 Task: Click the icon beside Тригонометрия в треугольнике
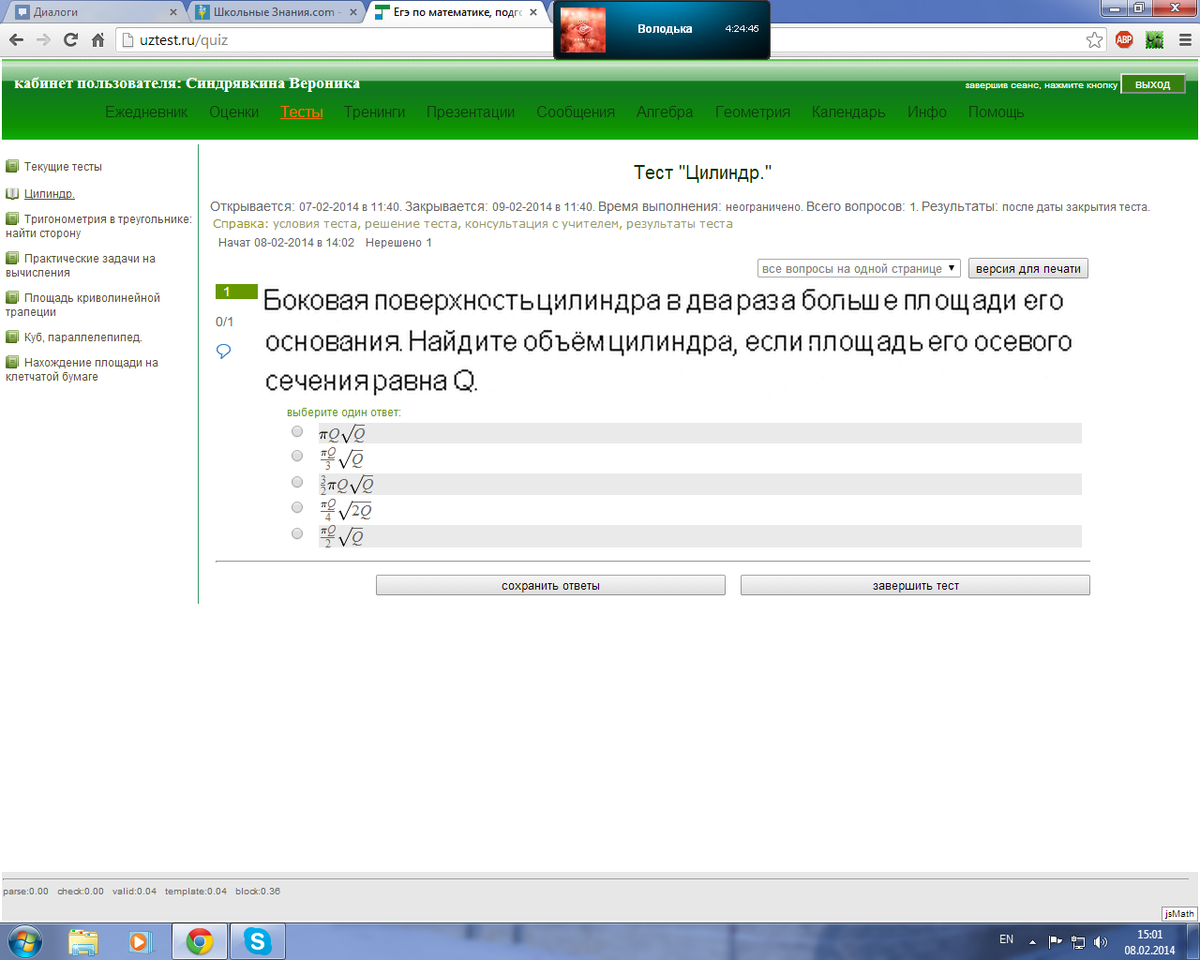(12, 218)
